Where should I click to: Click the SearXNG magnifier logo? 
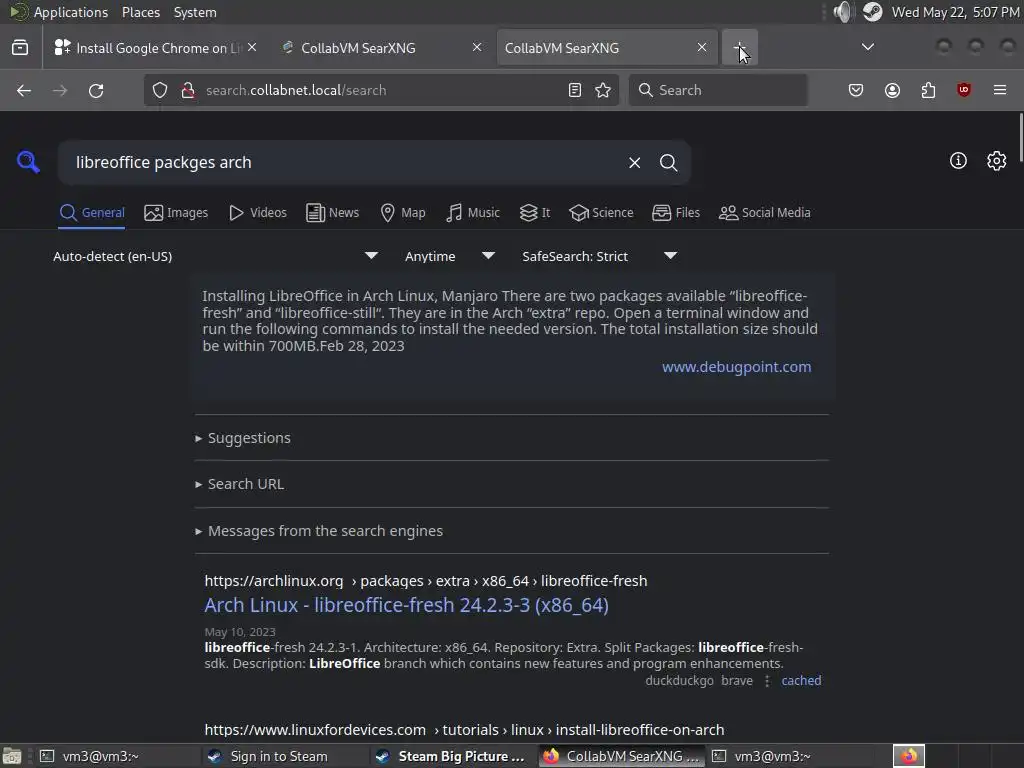pos(28,161)
